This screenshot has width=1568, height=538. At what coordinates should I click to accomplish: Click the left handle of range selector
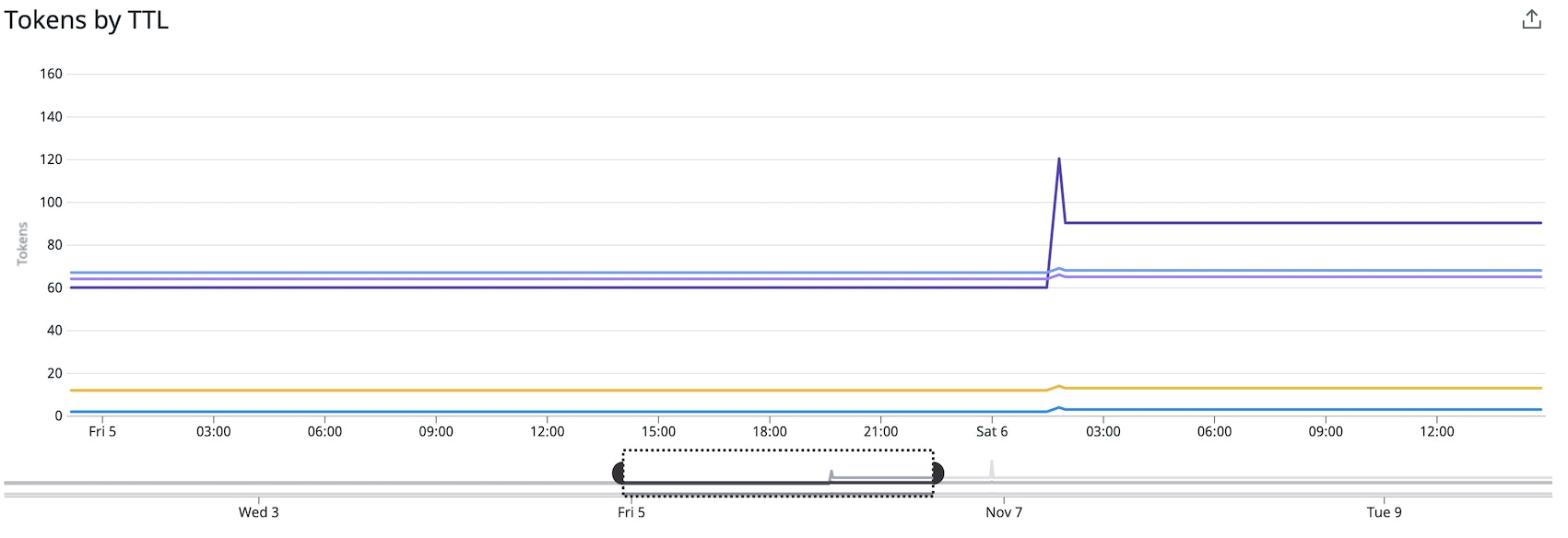pyautogui.click(x=619, y=474)
